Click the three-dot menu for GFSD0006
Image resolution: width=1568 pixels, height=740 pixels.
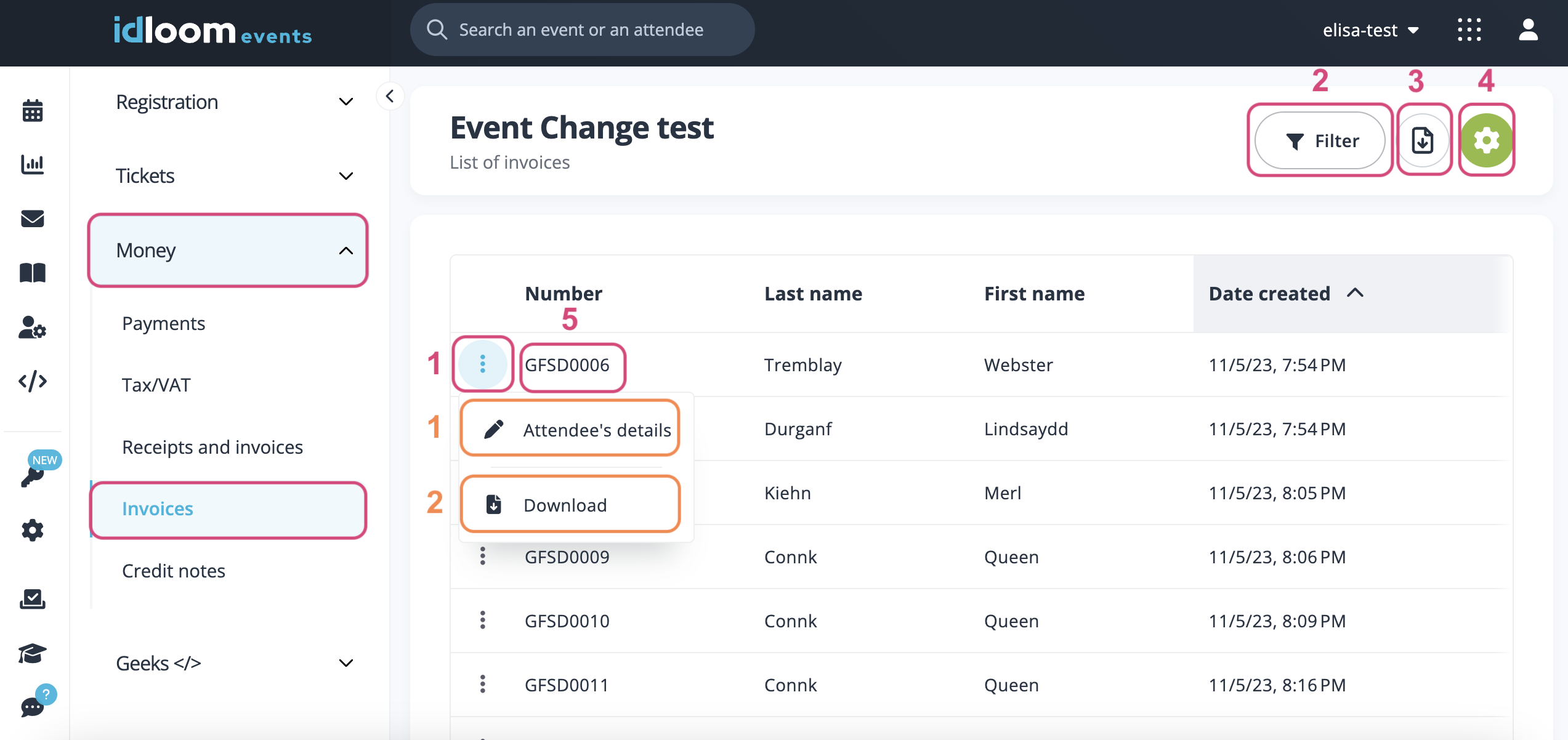(483, 364)
